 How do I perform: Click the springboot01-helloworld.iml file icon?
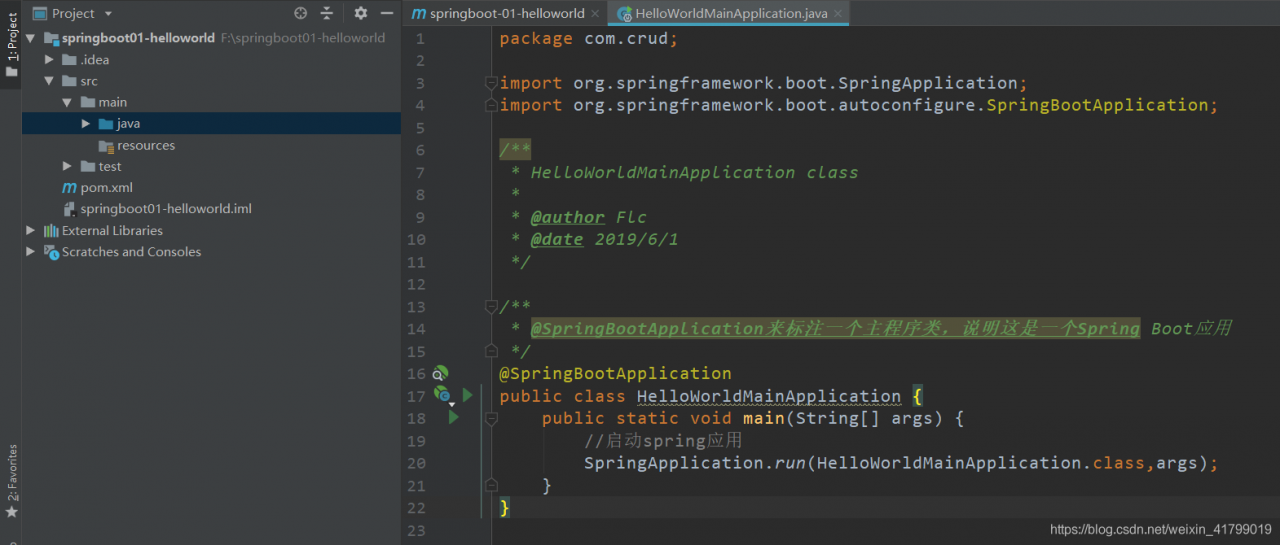(x=70, y=209)
